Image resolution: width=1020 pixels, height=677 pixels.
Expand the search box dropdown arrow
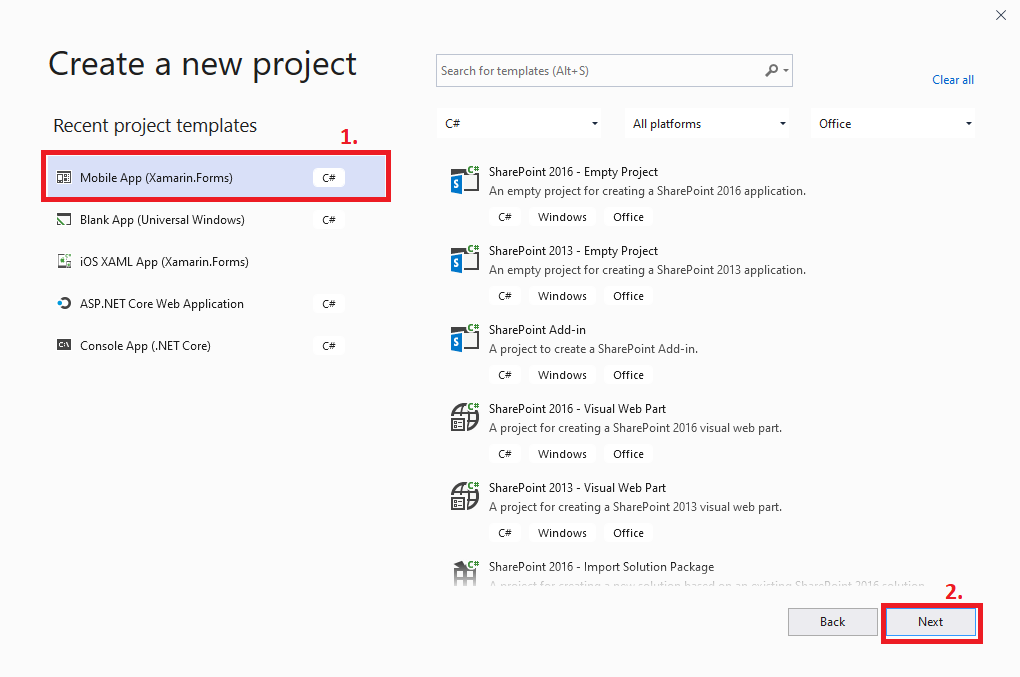tap(785, 70)
